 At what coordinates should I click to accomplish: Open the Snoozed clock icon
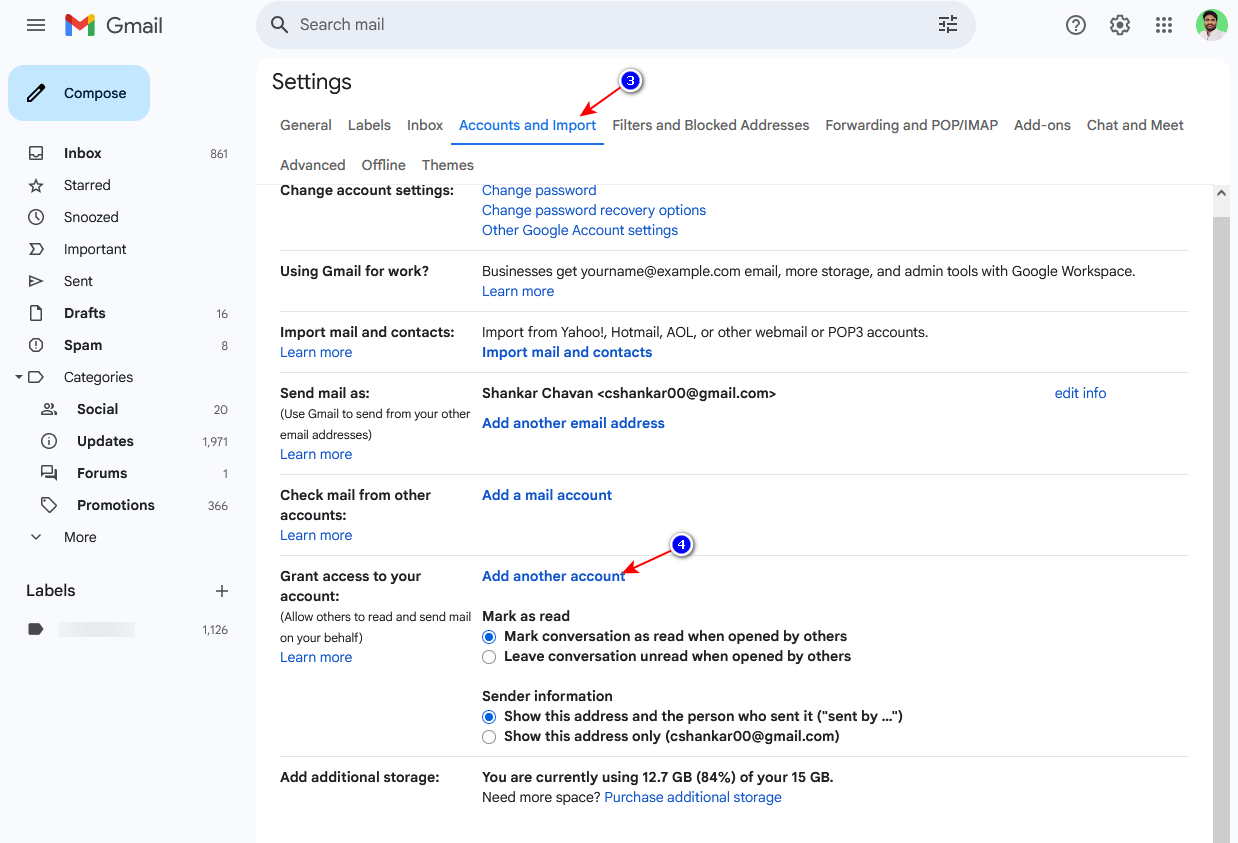click(x=36, y=217)
